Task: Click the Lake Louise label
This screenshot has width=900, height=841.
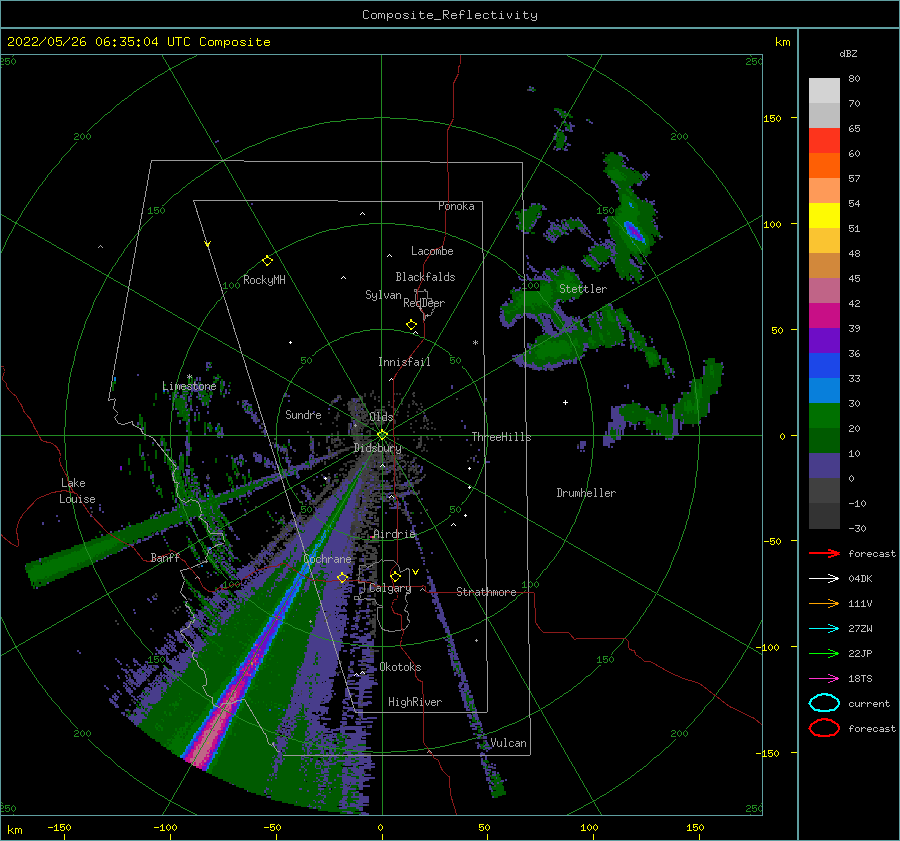Action: 78,491
